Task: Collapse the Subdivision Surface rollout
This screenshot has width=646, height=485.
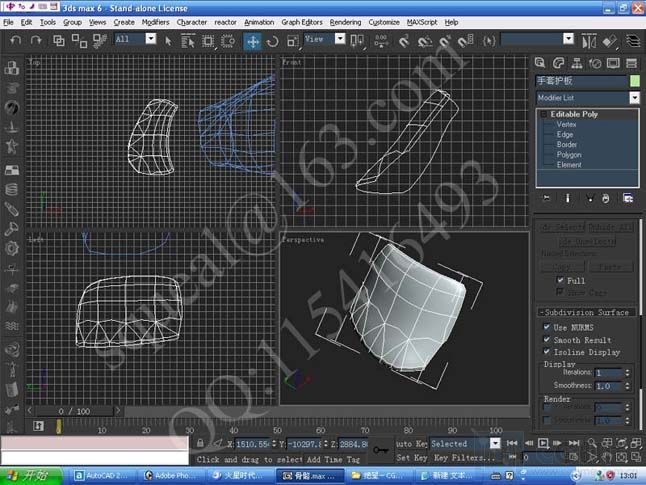Action: click(586, 312)
